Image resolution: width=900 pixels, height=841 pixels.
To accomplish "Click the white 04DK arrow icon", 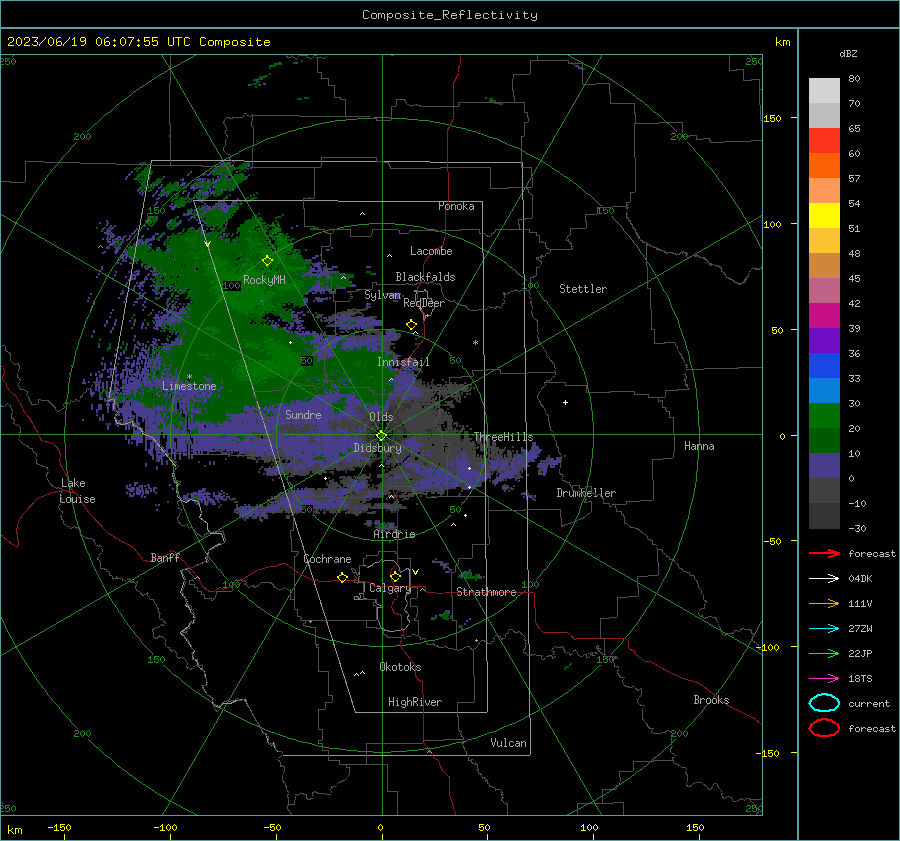I will [x=824, y=578].
